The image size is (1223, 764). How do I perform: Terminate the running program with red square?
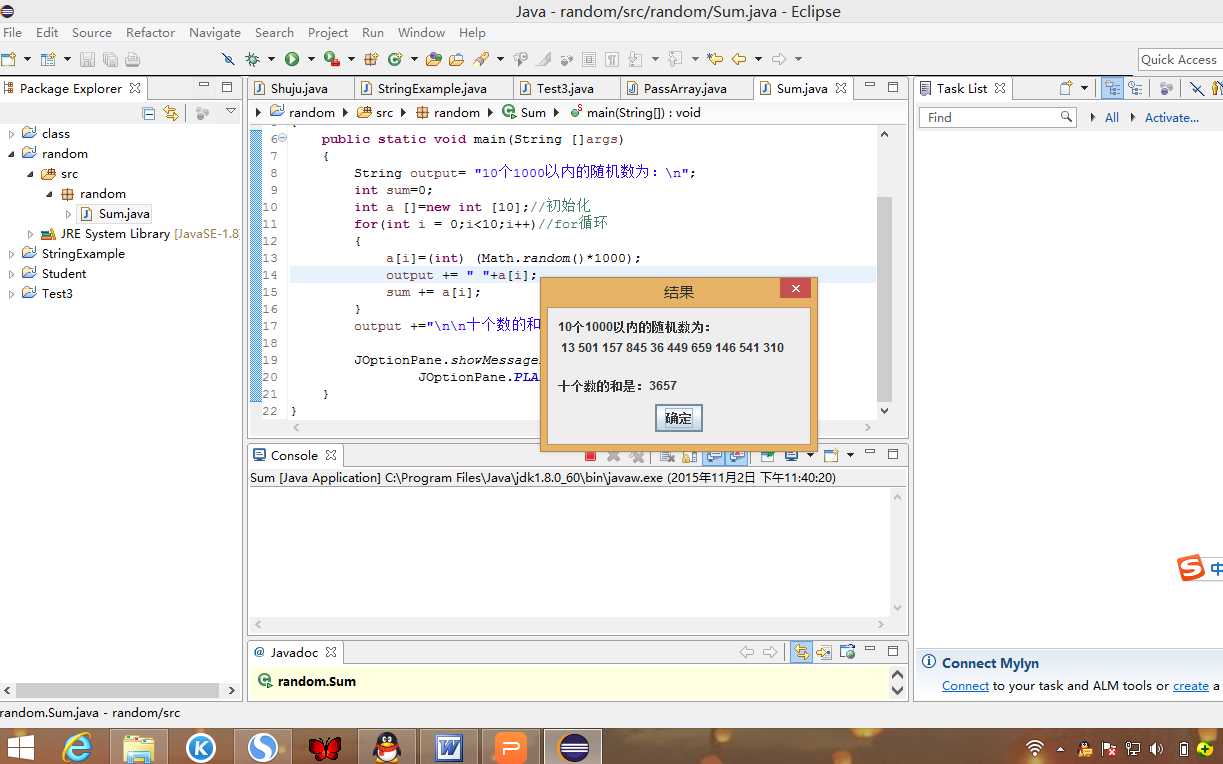(x=590, y=456)
